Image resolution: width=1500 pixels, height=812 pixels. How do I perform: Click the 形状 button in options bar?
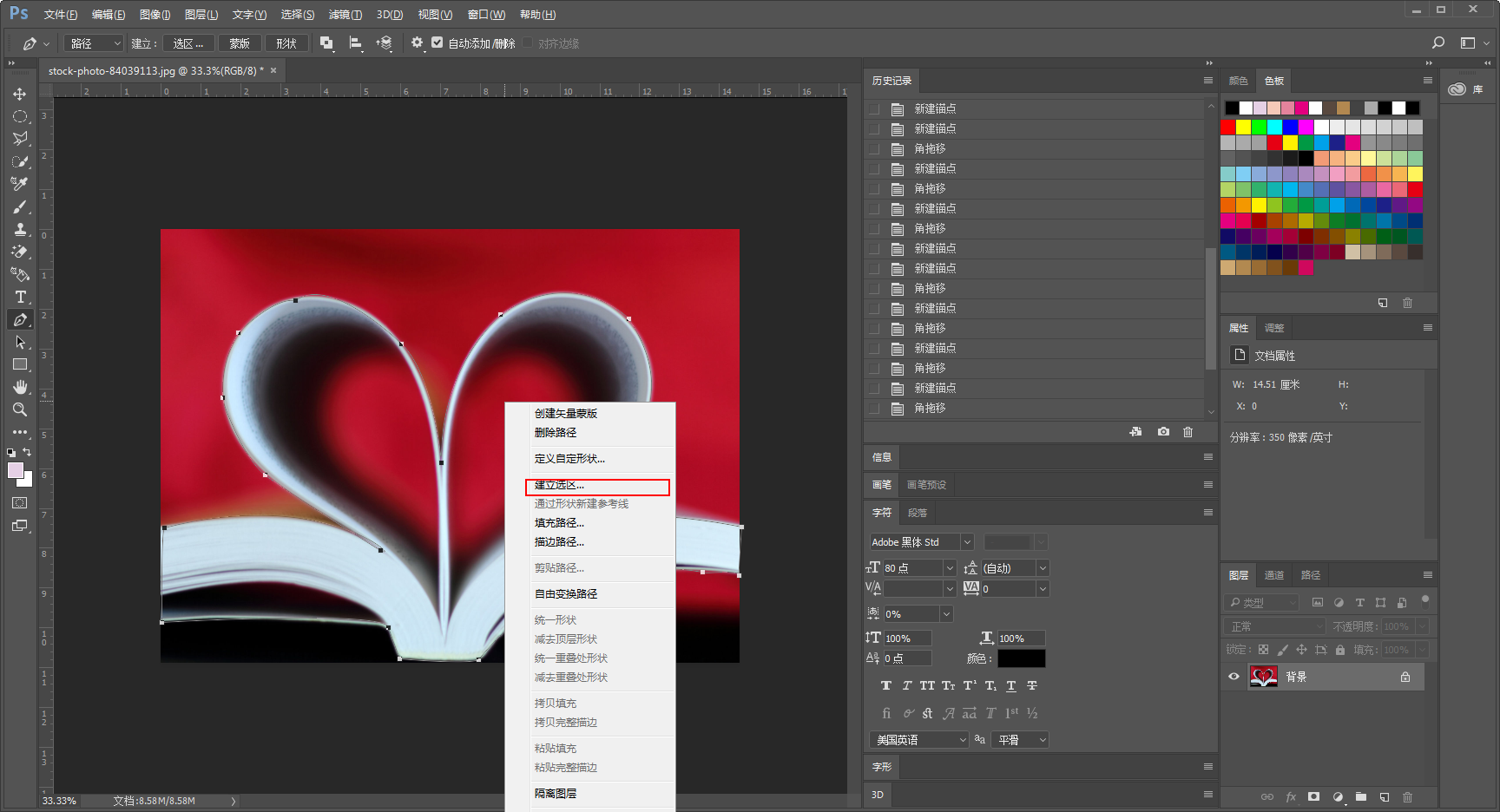(x=286, y=43)
